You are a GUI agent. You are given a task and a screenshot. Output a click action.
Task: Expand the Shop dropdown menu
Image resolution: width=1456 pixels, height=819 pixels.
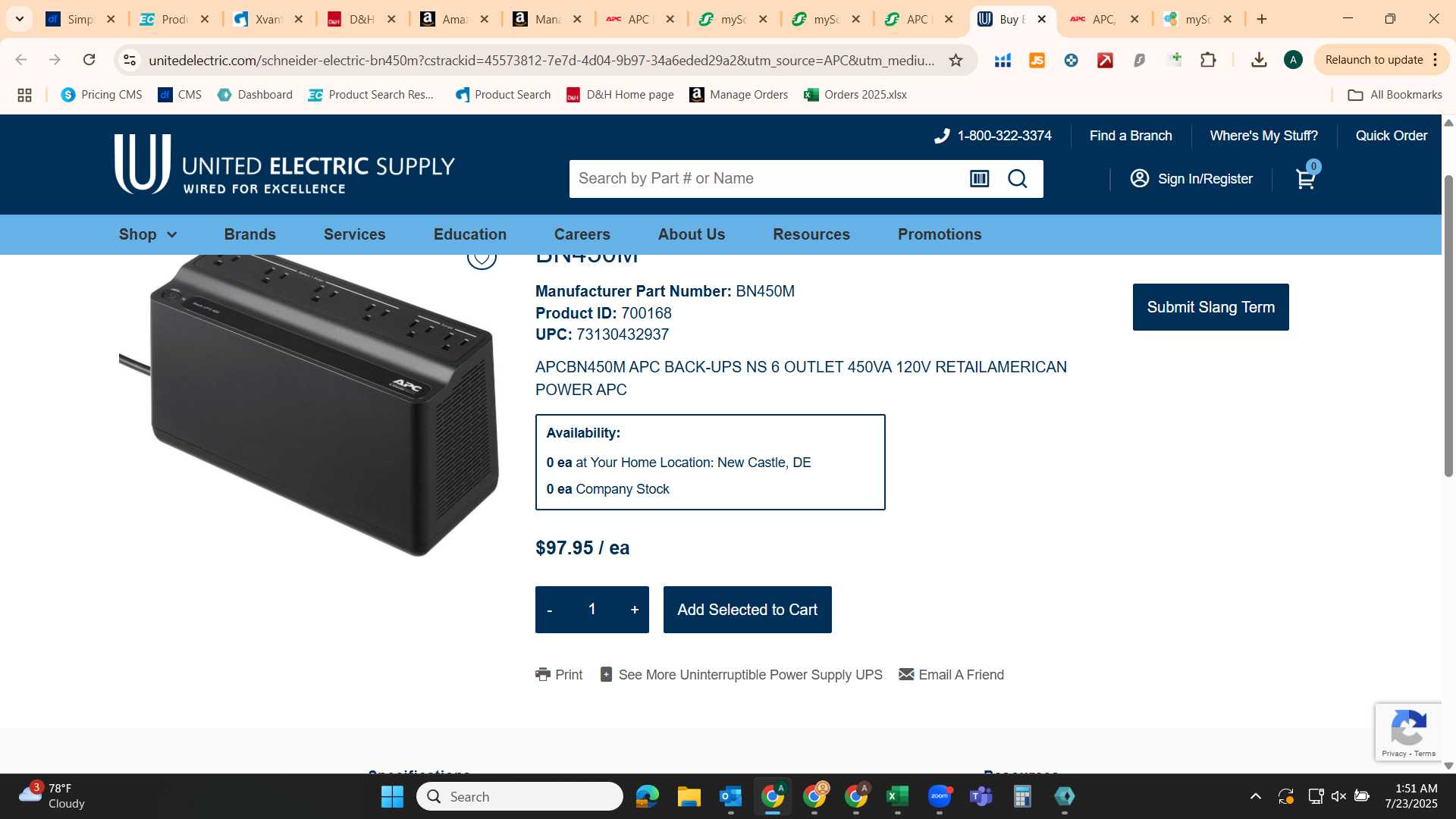click(148, 234)
